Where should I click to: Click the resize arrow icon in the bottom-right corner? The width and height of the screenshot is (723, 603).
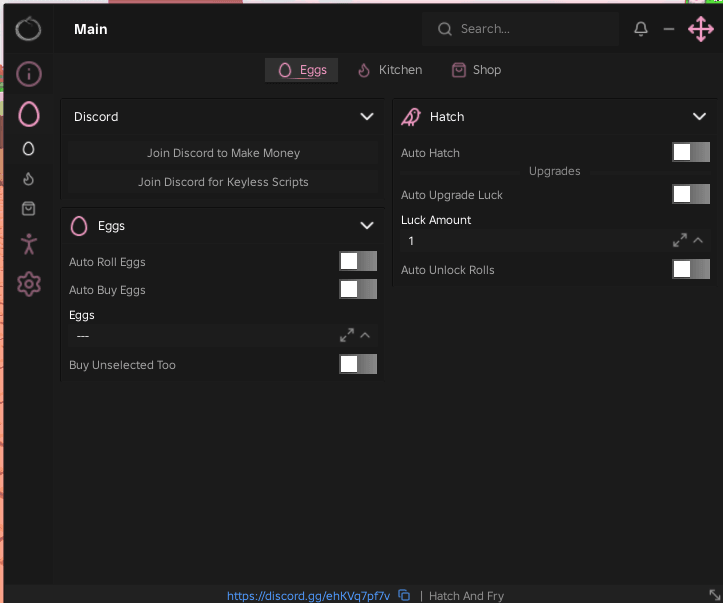[x=715, y=595]
